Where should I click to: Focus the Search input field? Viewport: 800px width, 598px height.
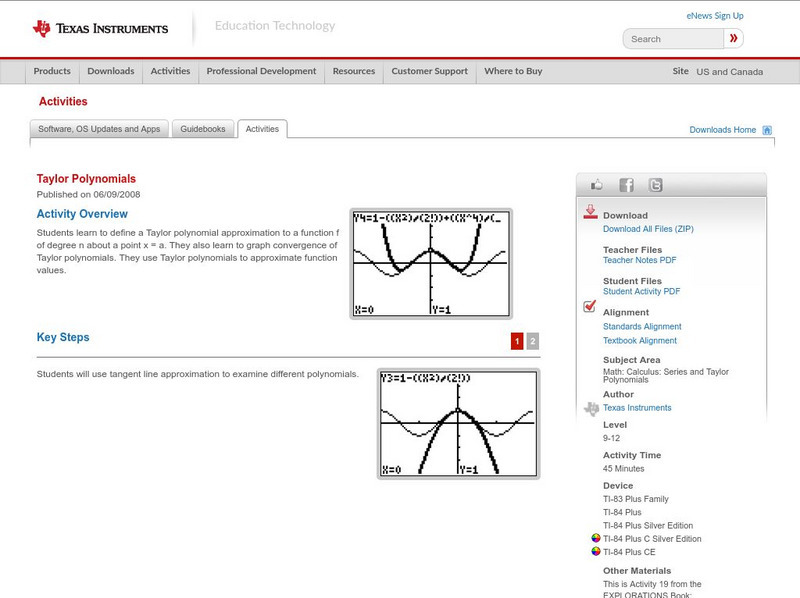point(673,39)
